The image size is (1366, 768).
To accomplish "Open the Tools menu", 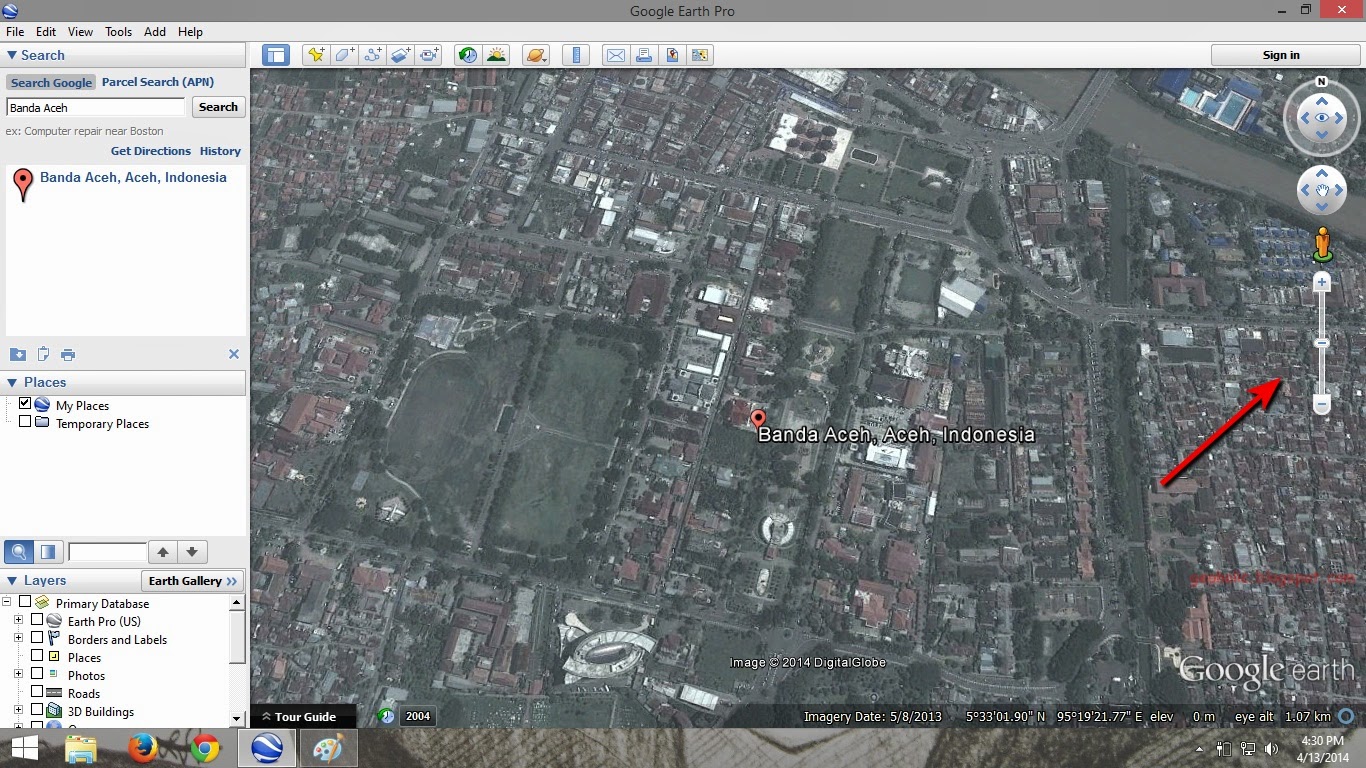I will [x=118, y=31].
